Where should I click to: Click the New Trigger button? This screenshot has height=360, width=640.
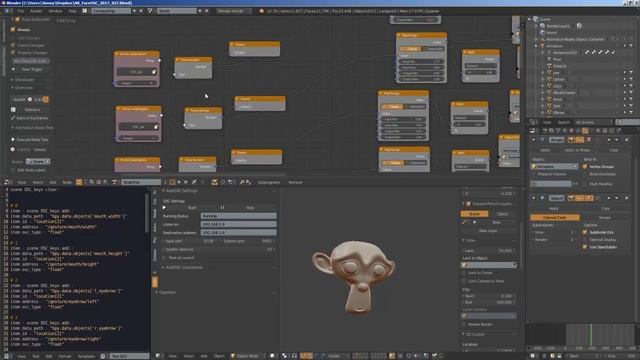pos(31,69)
